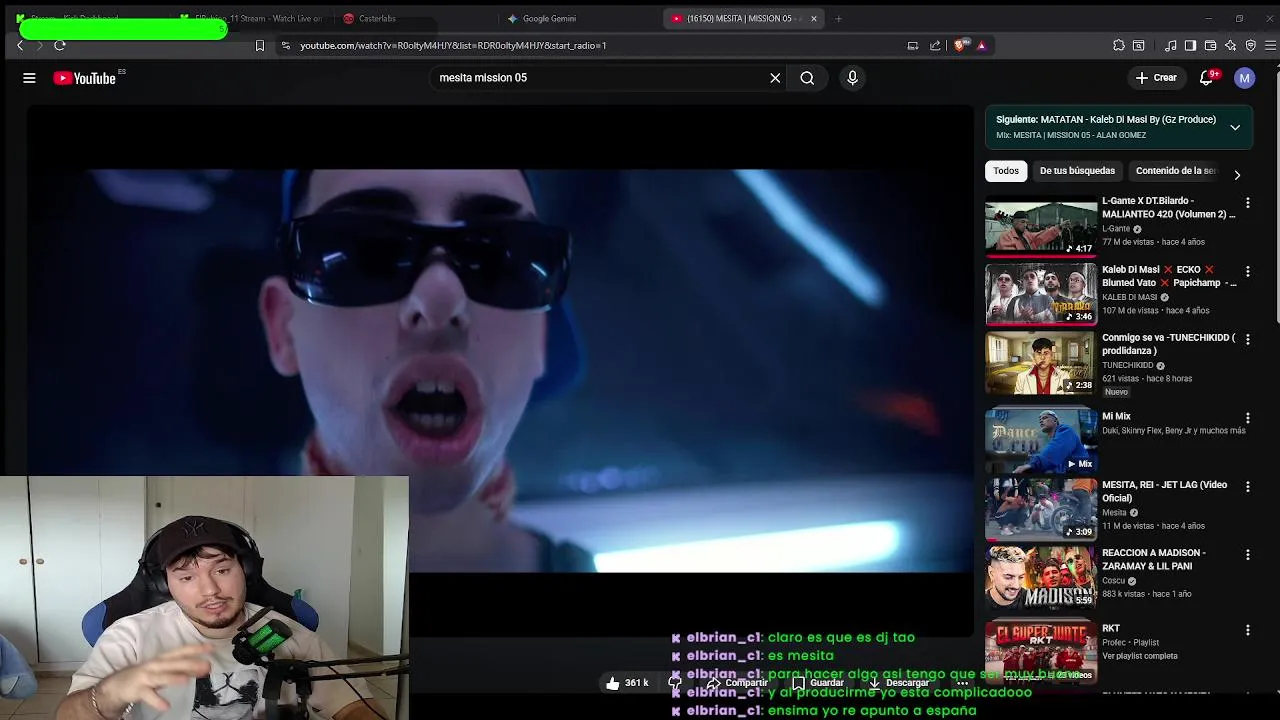The width and height of the screenshot is (1280, 720).
Task: Open options for Conmigo se va video
Action: point(1247,339)
